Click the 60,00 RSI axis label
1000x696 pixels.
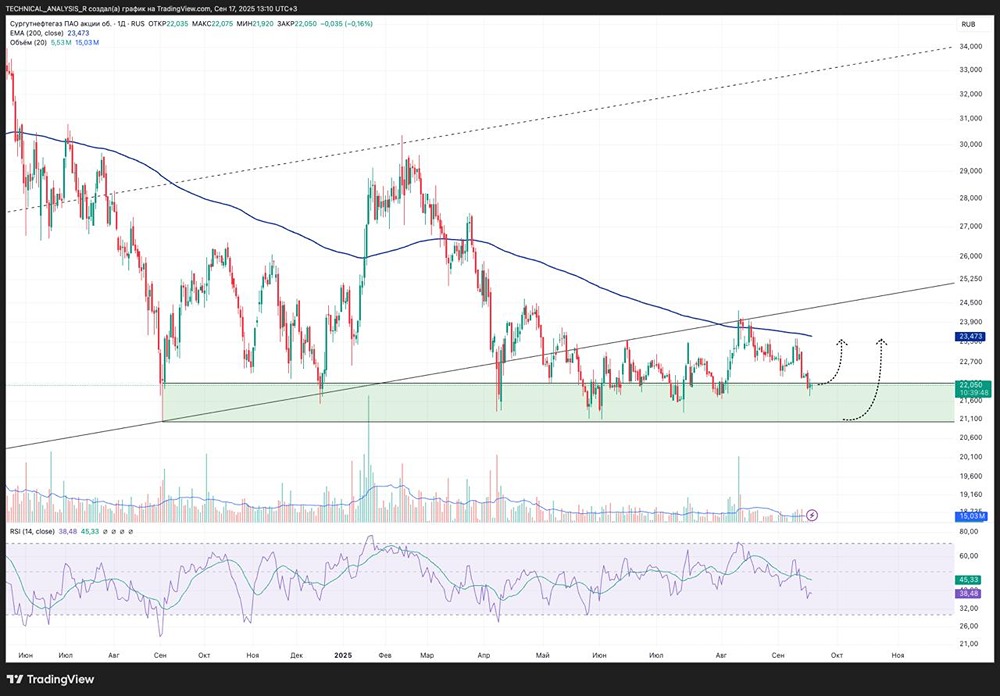point(969,556)
